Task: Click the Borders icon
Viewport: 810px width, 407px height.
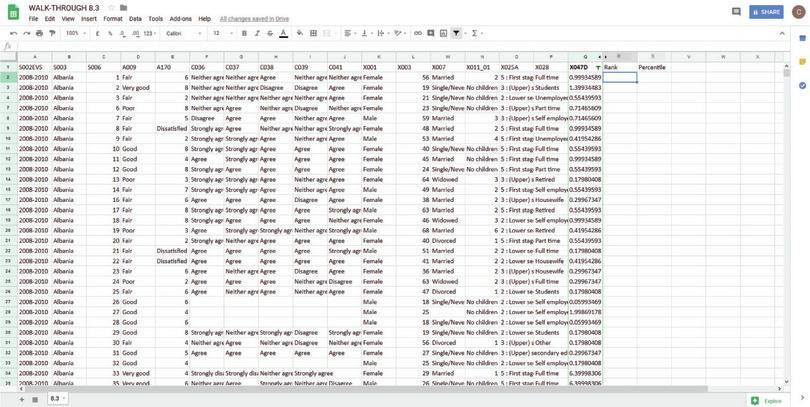Action: 313,33
